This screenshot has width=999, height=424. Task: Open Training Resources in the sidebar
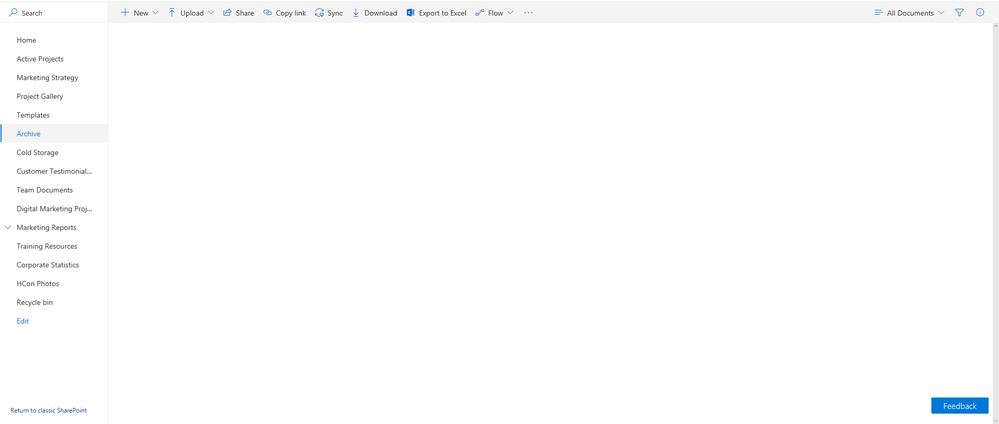47,246
